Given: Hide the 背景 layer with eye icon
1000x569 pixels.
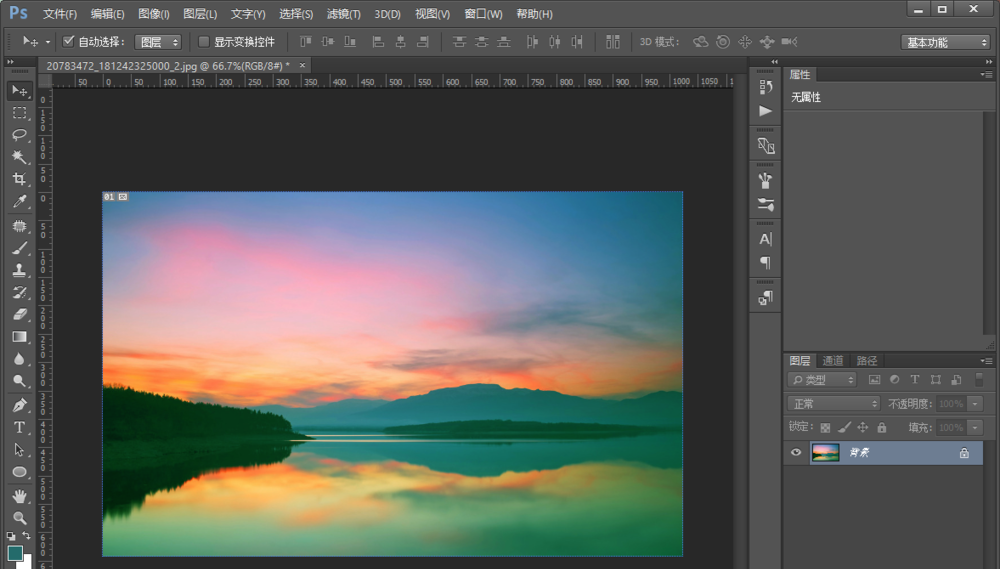Looking at the screenshot, I should click(796, 453).
